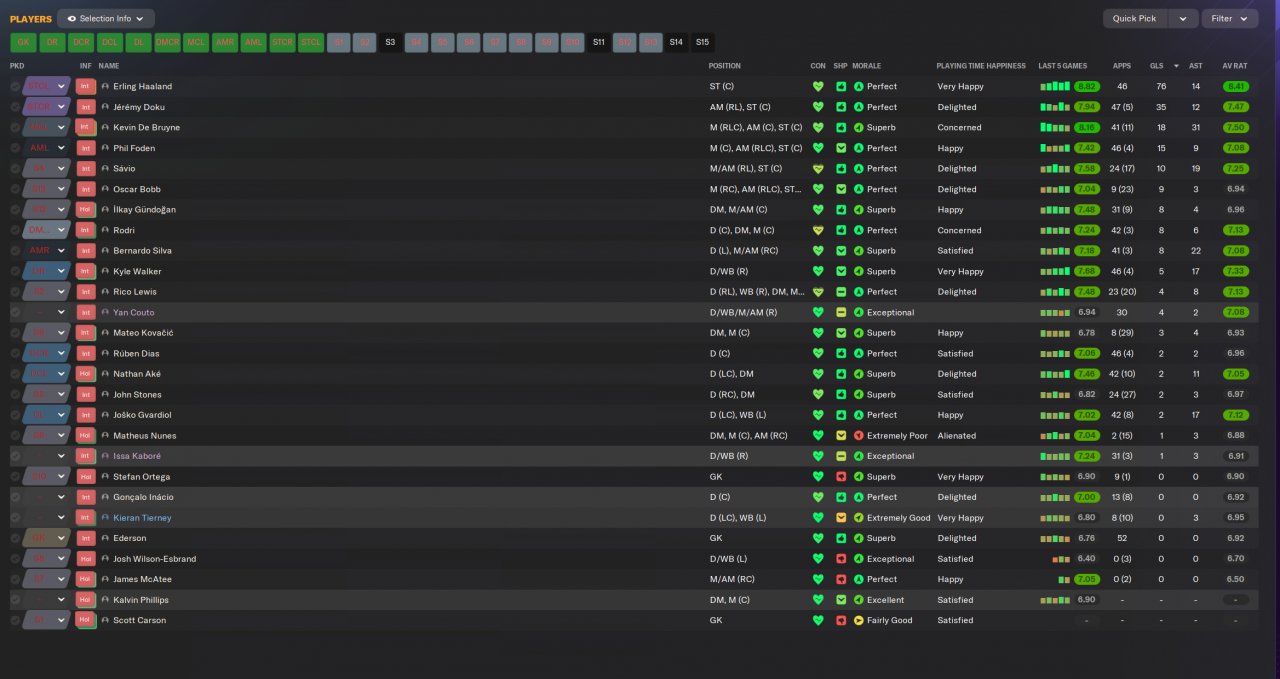
Task: Click James McAtee's last 5 games bars
Action: pyautogui.click(x=1065, y=580)
